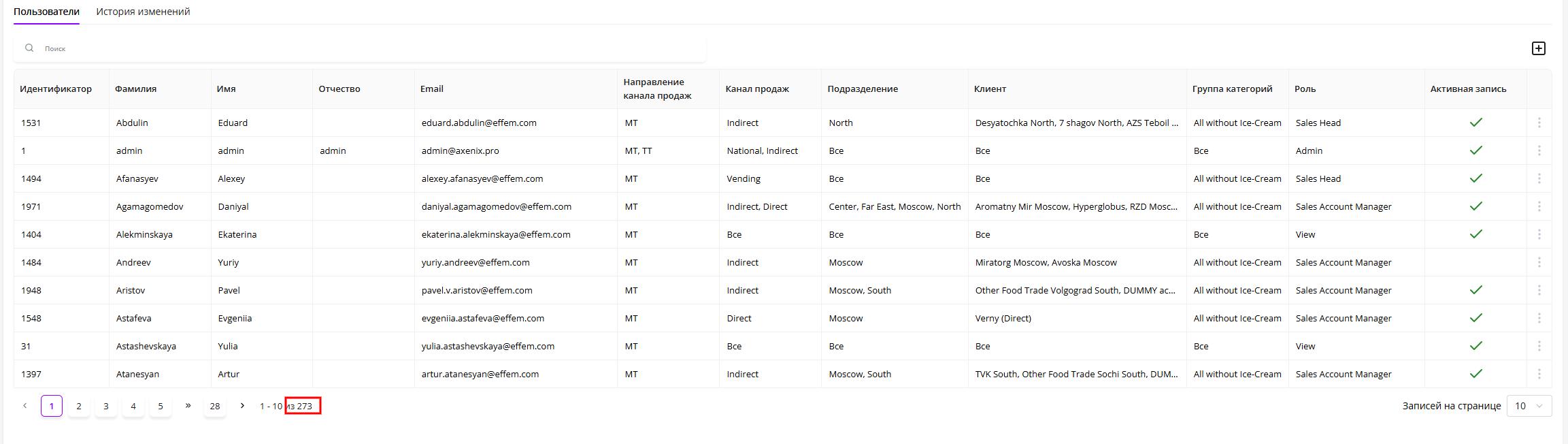1568x444 pixels.
Task: Click the add new user plus icon
Action: pyautogui.click(x=1538, y=48)
